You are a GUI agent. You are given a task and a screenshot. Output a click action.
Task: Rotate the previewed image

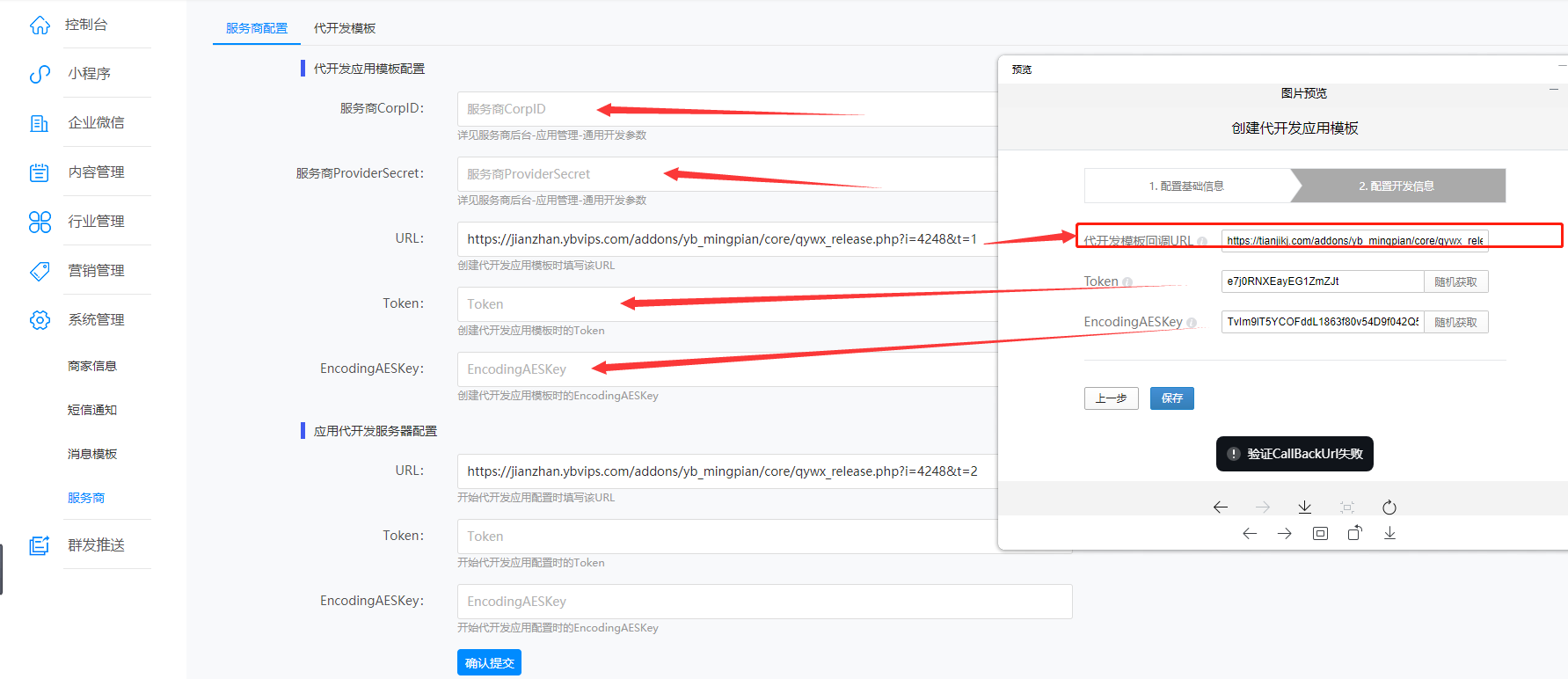[x=1355, y=533]
